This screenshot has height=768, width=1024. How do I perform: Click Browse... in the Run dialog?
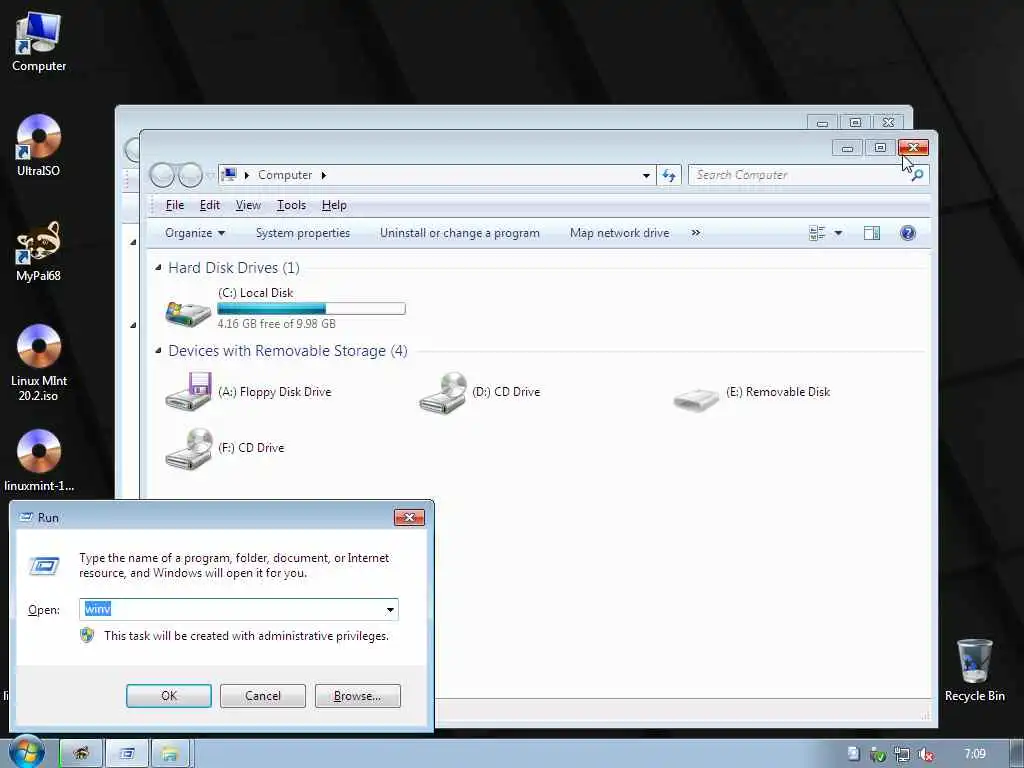[357, 696]
